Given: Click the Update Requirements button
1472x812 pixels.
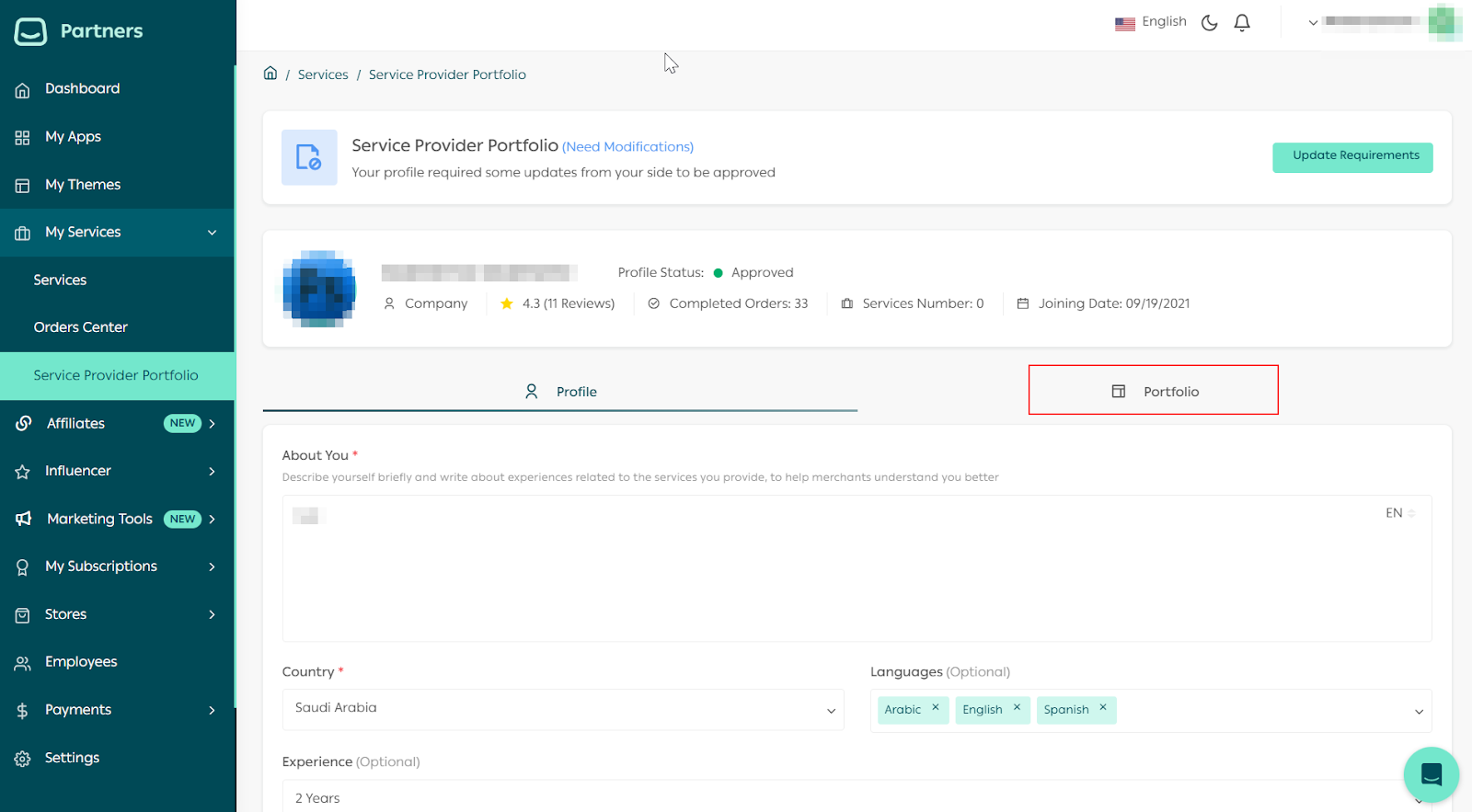Looking at the screenshot, I should [x=1351, y=156].
